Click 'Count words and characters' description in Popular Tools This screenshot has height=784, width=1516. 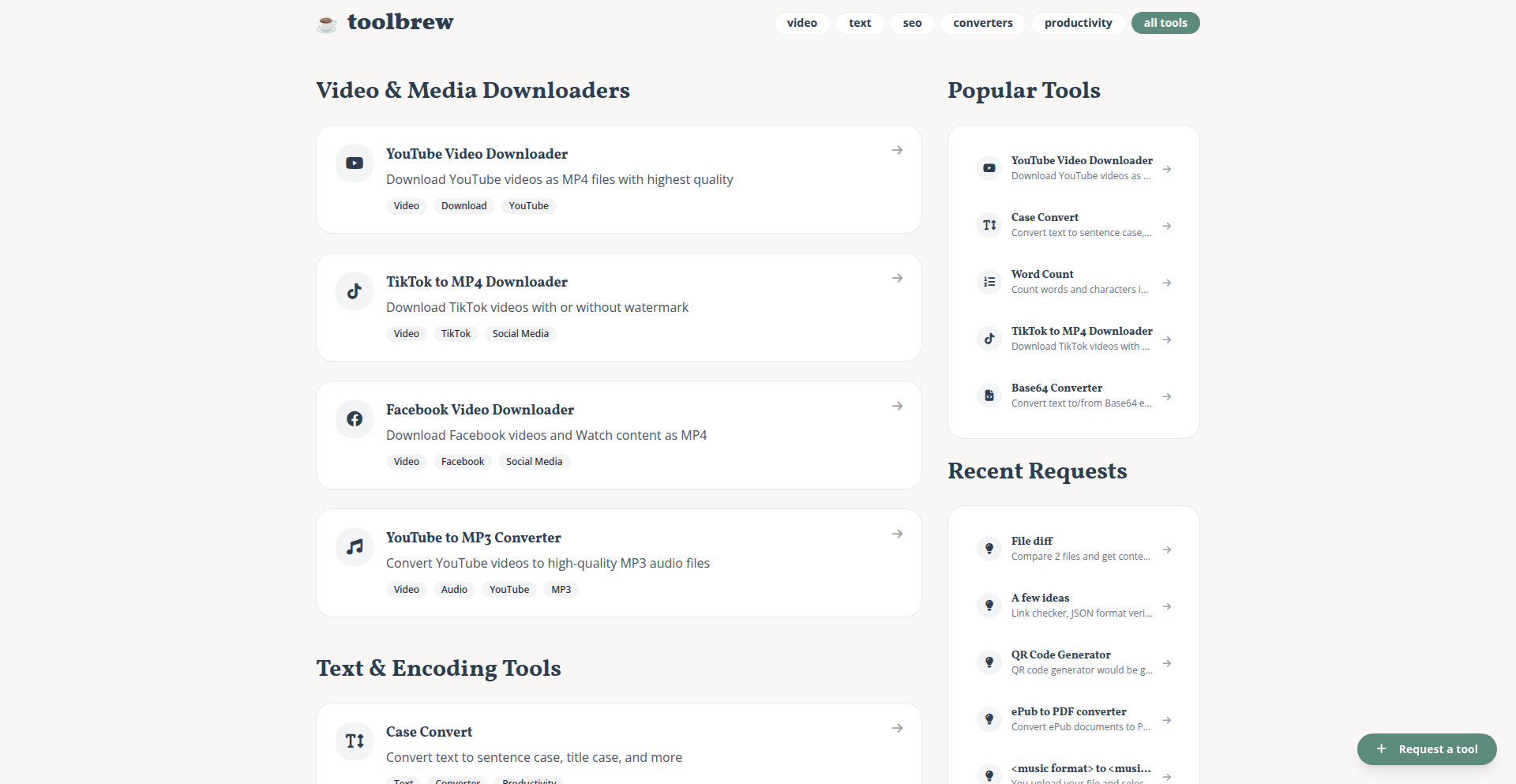pyautogui.click(x=1079, y=290)
